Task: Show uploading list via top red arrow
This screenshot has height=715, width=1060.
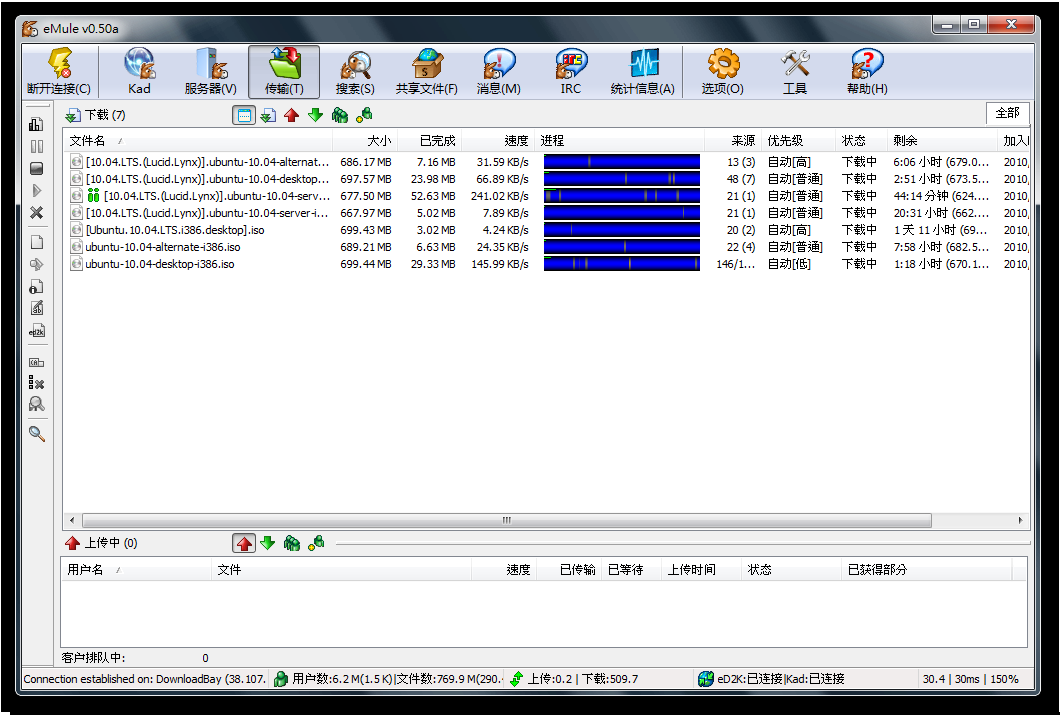Action: tap(291, 116)
